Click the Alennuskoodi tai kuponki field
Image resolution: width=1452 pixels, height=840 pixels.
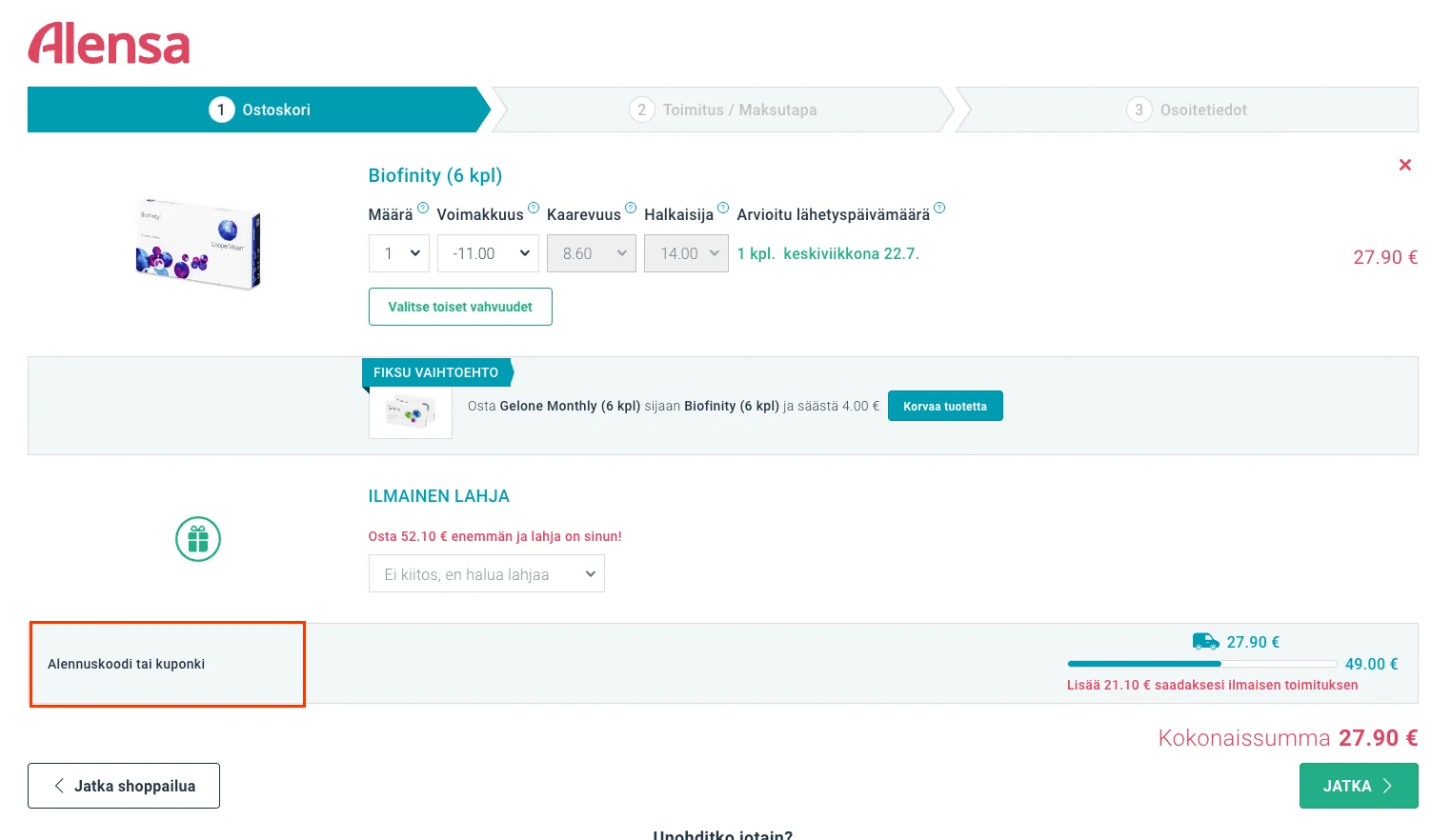[168, 664]
